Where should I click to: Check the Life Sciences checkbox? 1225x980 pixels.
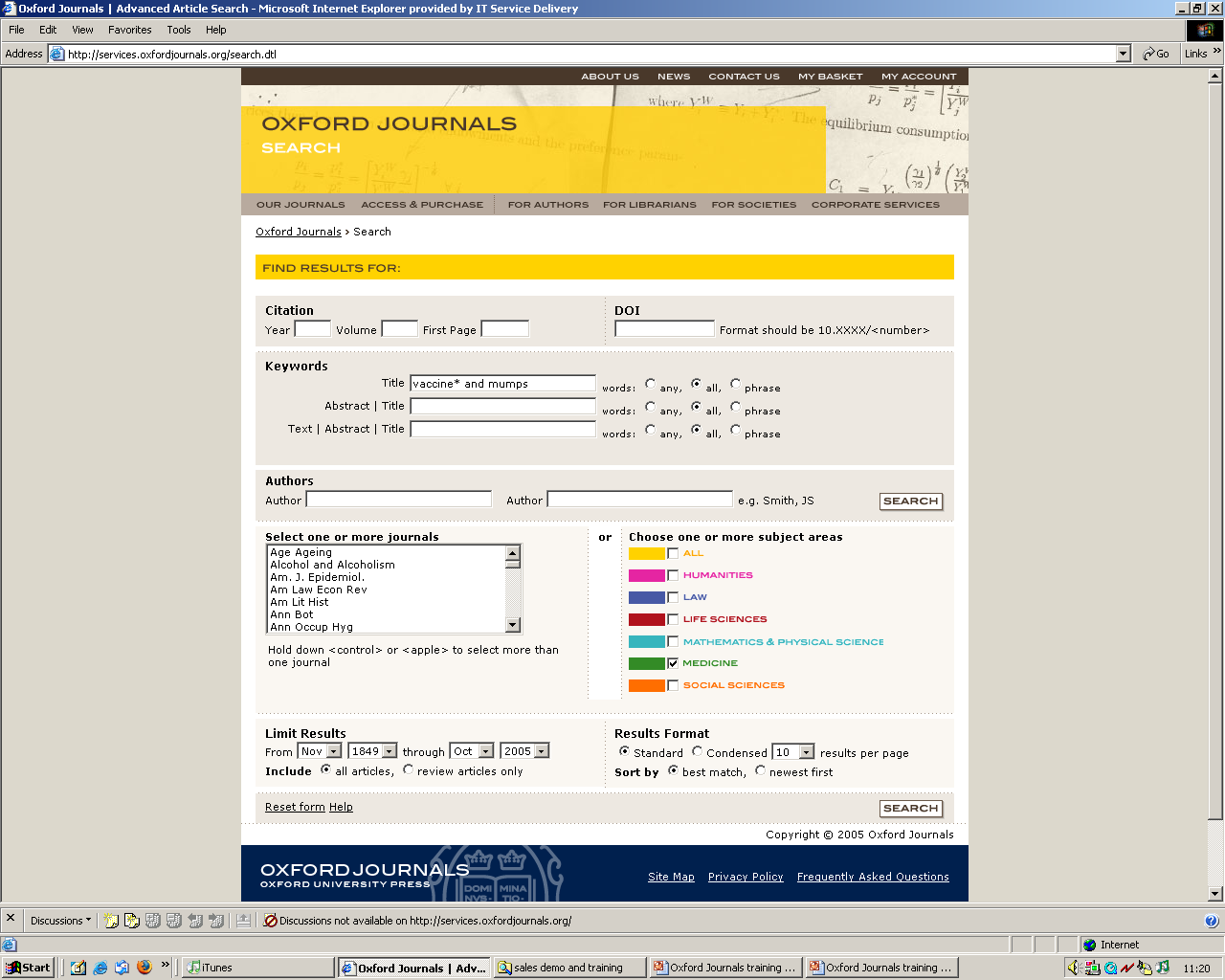(673, 619)
